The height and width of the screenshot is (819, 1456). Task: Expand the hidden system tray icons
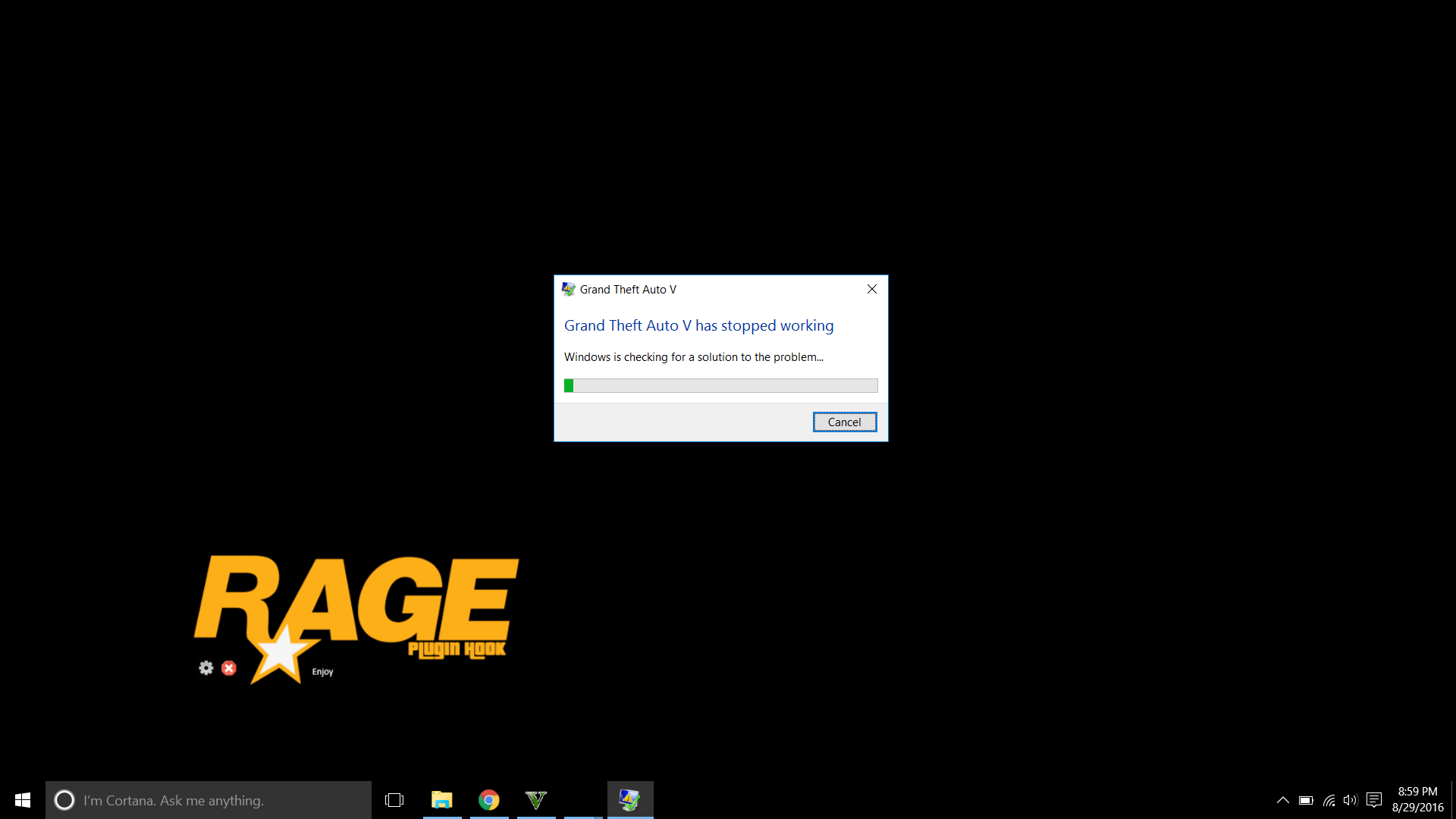point(1283,800)
